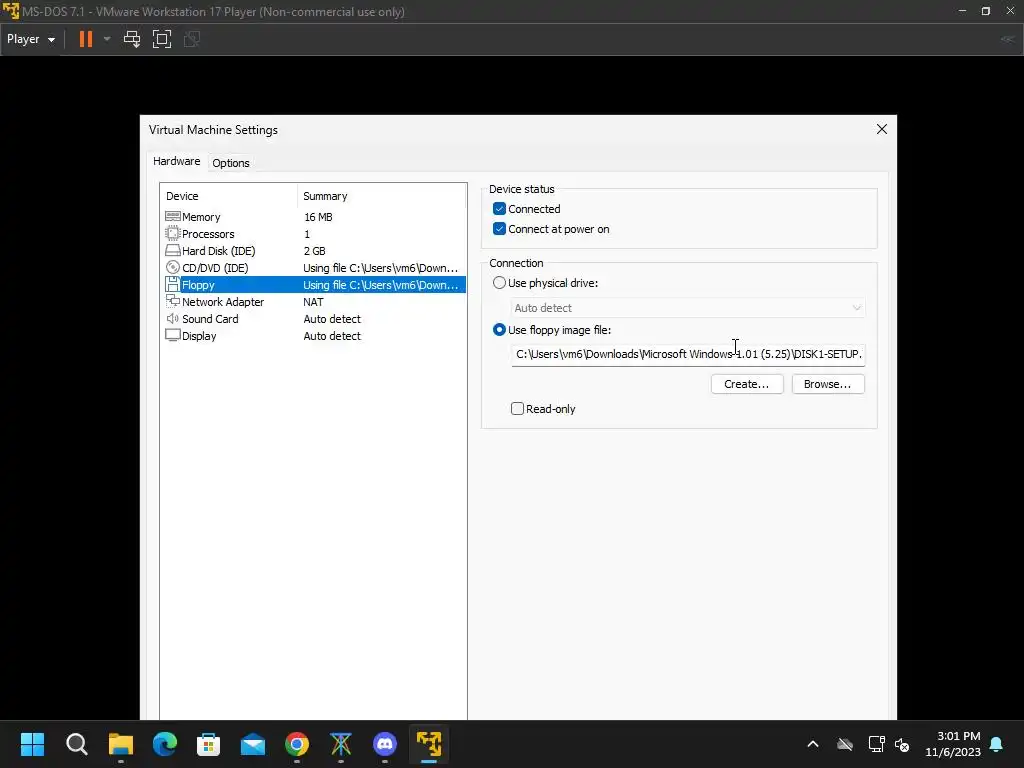Click the 16 MB summary value

318,217
